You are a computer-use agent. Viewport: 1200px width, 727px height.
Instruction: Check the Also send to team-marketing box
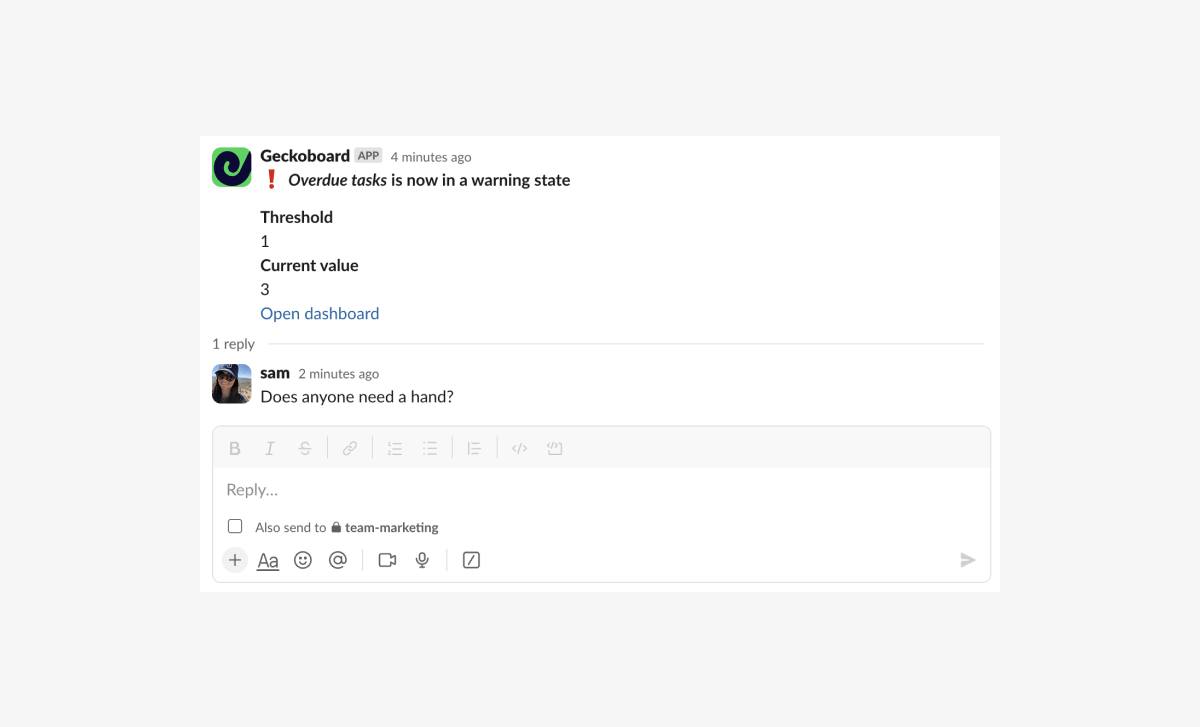pyautogui.click(x=235, y=526)
